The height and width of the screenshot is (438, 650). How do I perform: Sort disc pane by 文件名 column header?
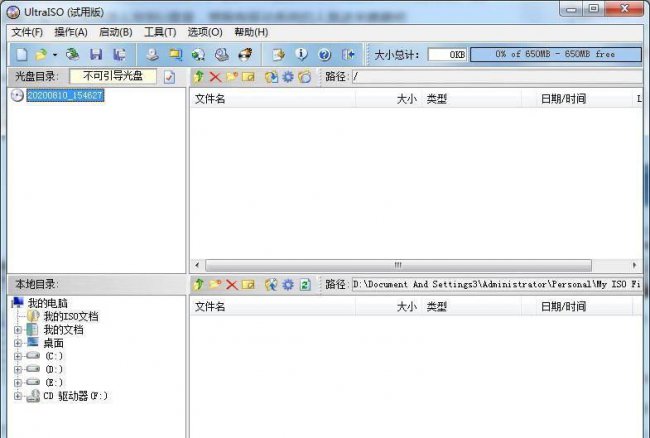(272, 99)
